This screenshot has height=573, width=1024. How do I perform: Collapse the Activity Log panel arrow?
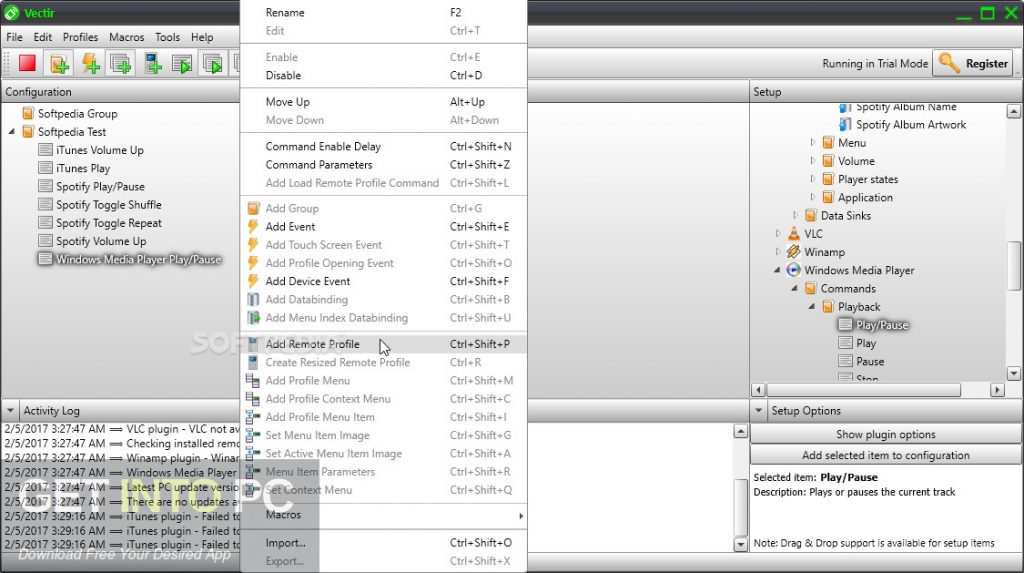click(x=10, y=411)
